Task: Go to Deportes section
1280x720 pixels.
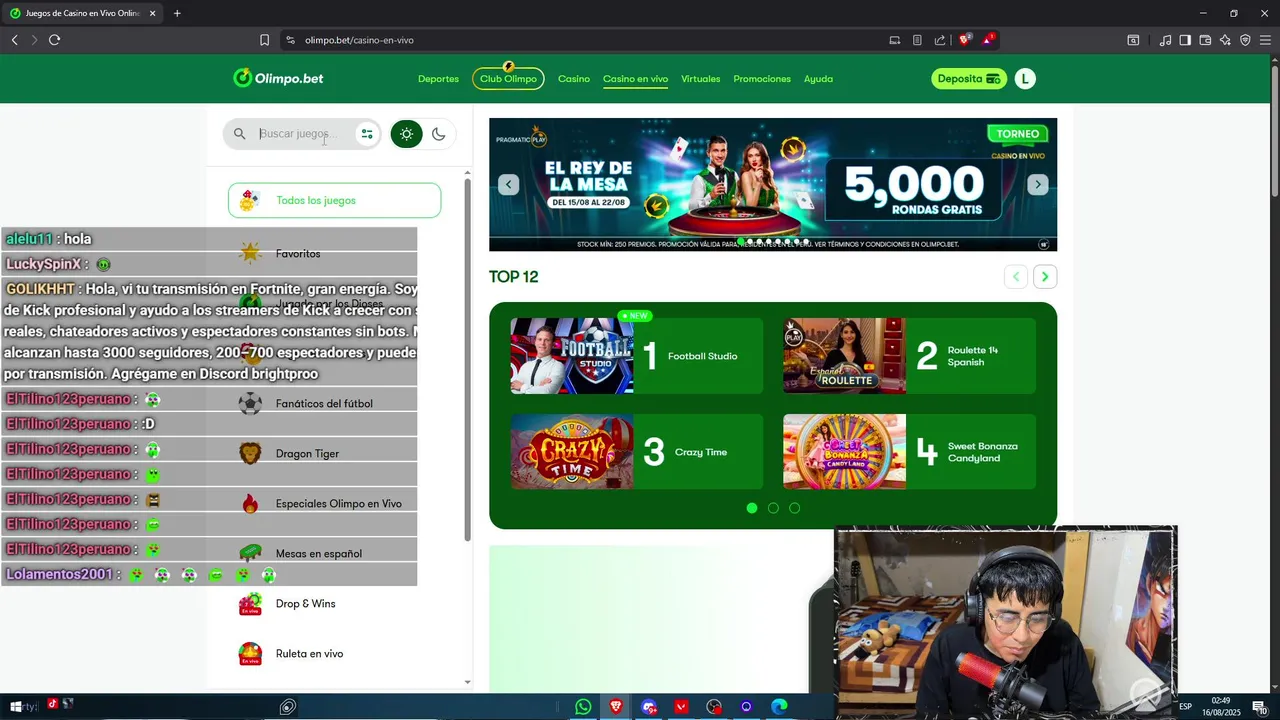Action: coord(438,79)
